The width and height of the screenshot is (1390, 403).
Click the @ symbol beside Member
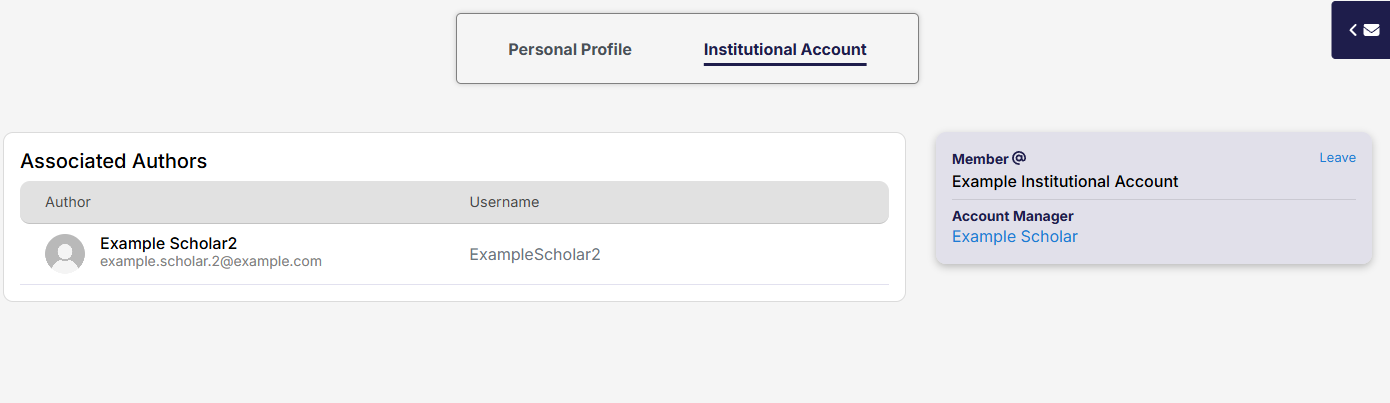click(x=1019, y=158)
